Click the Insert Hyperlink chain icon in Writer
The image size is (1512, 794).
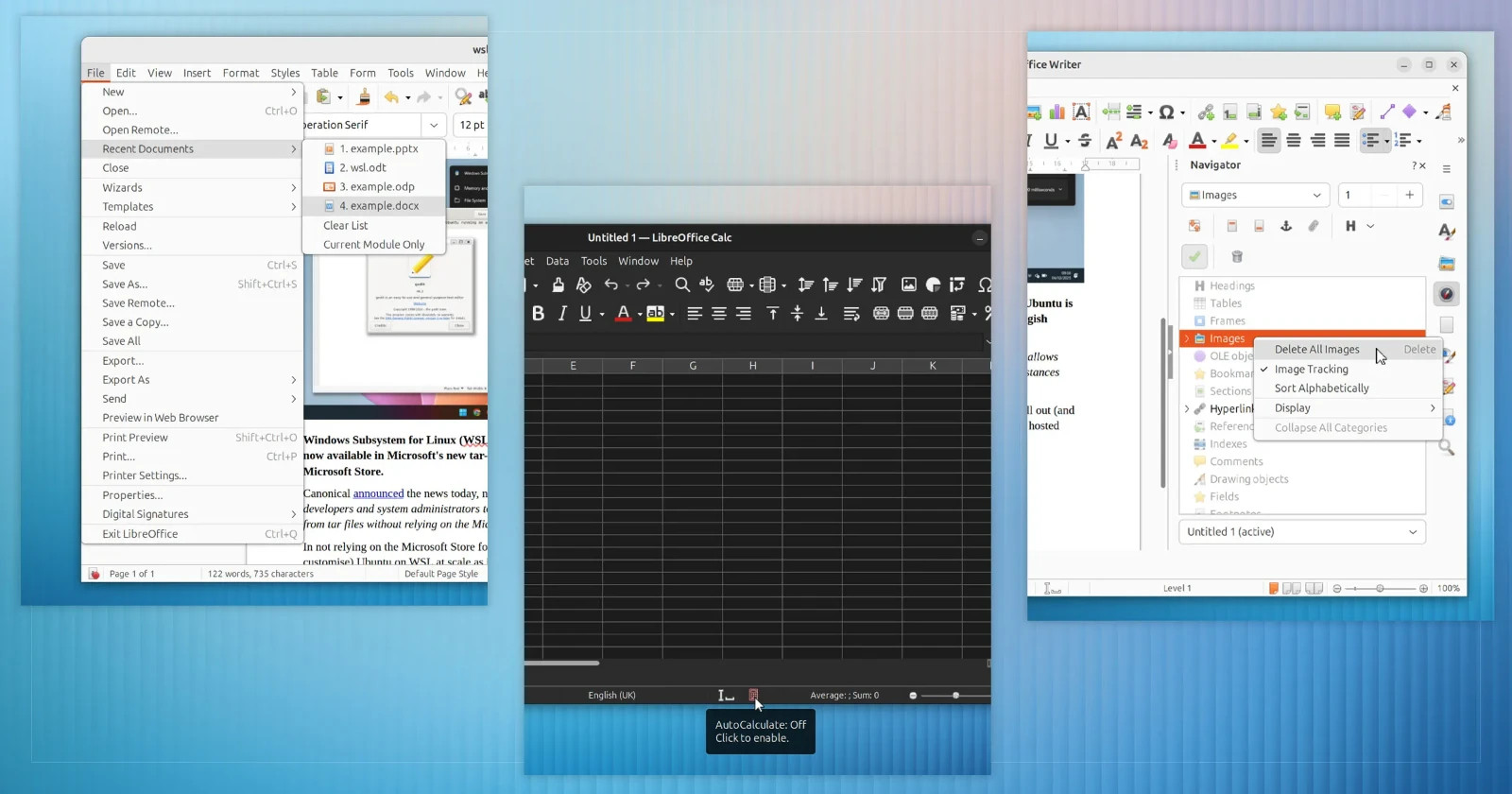tap(1206, 112)
